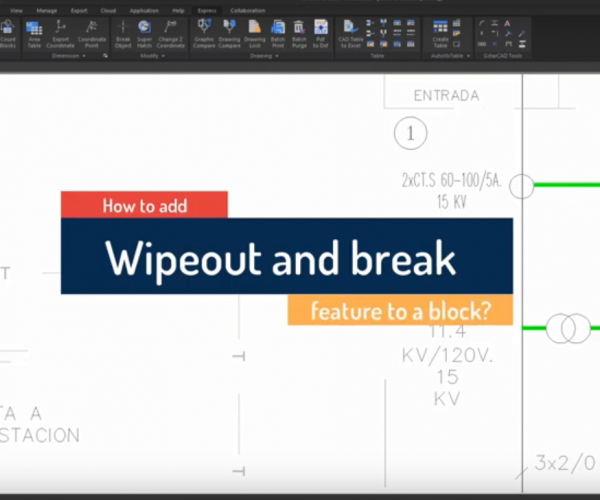Open the Count Blocks tool
The image size is (600, 500).
point(8,34)
